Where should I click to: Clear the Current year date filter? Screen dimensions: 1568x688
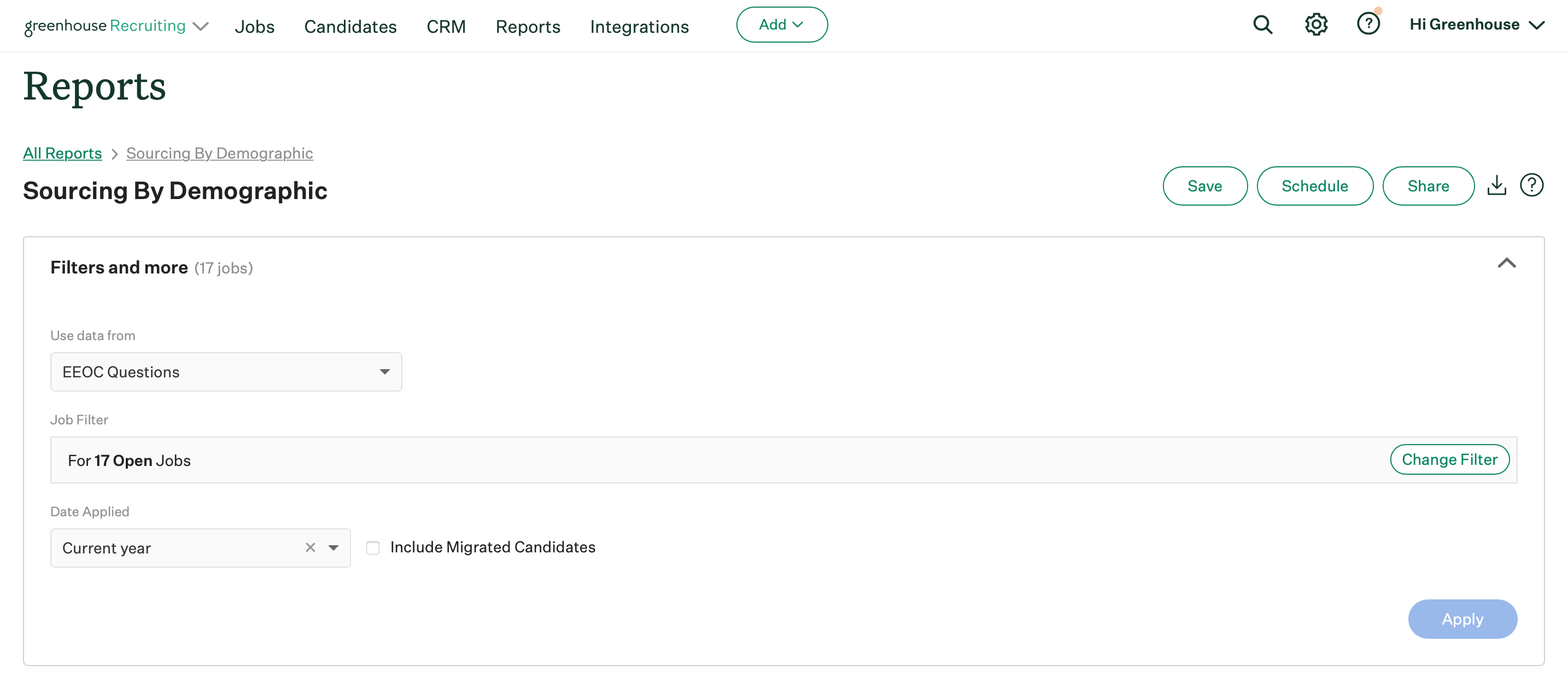pos(310,547)
